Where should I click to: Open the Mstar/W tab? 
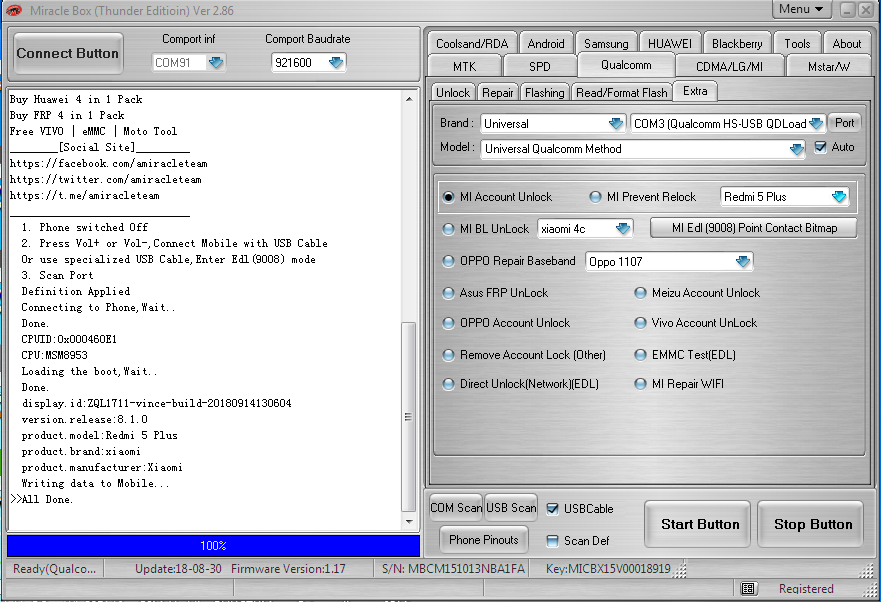[x=829, y=66]
